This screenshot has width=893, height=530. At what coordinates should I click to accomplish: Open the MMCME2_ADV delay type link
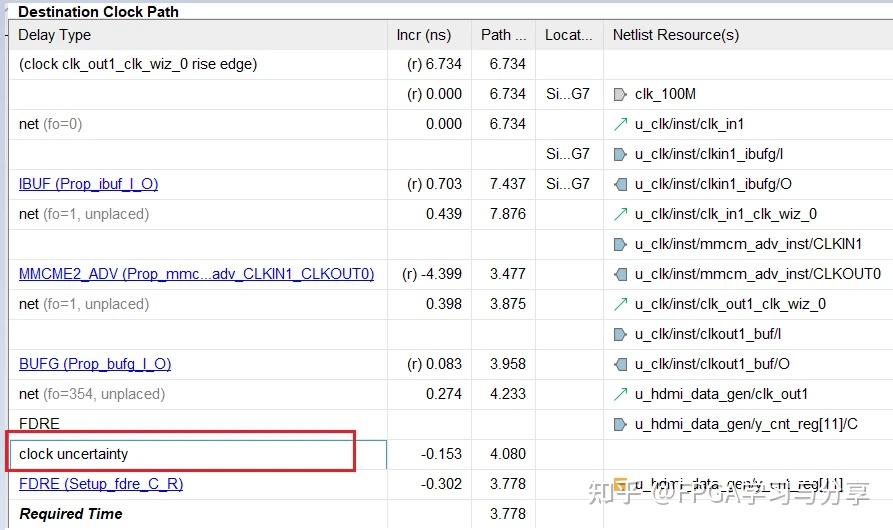[x=196, y=274]
